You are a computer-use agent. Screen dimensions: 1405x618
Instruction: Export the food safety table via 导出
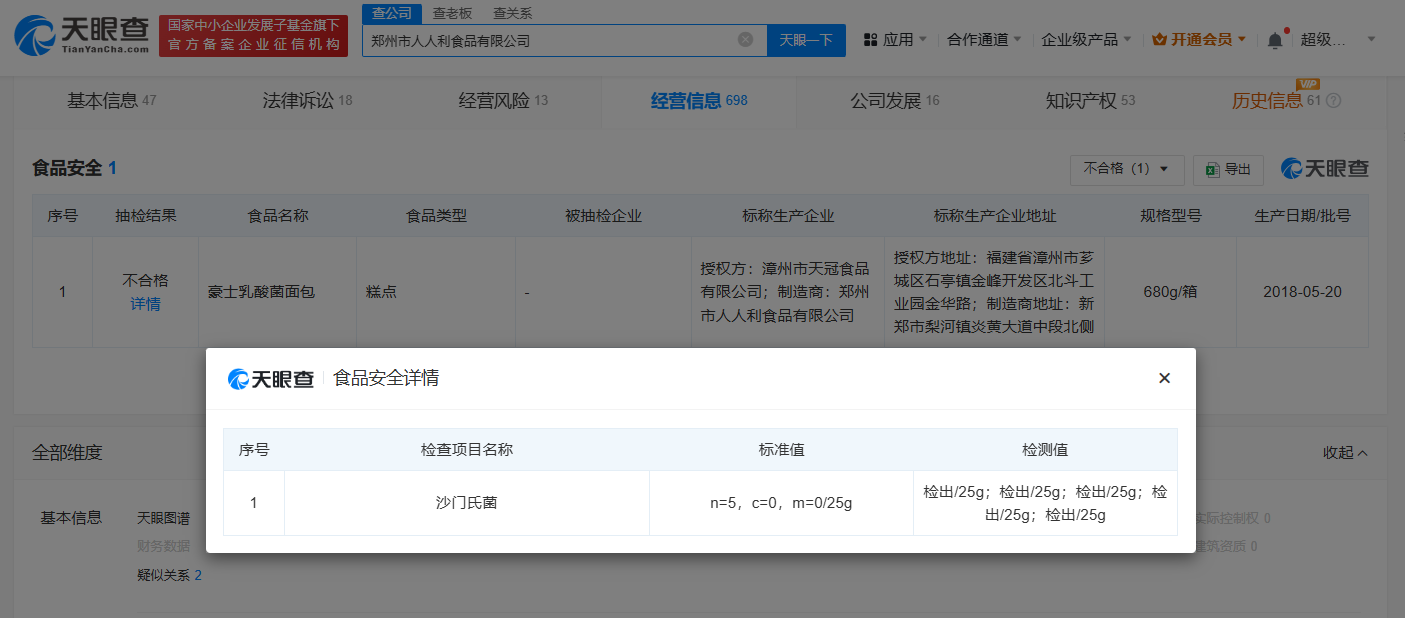click(x=1229, y=169)
